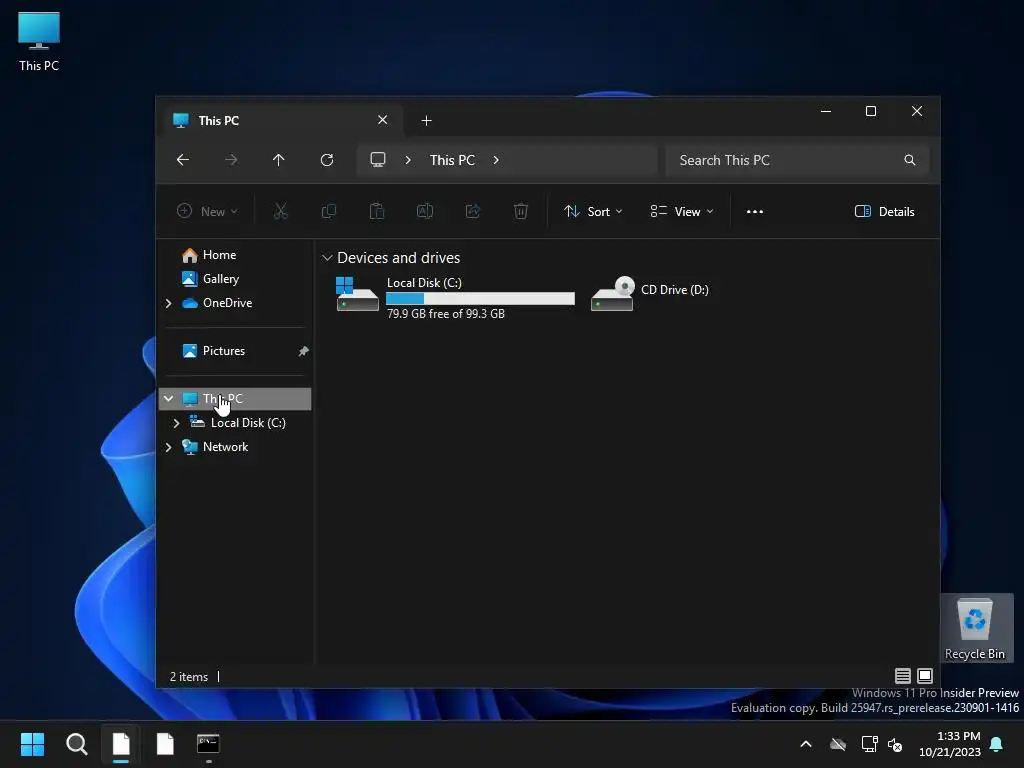Click This PC breadcrumb in address bar

[452, 160]
